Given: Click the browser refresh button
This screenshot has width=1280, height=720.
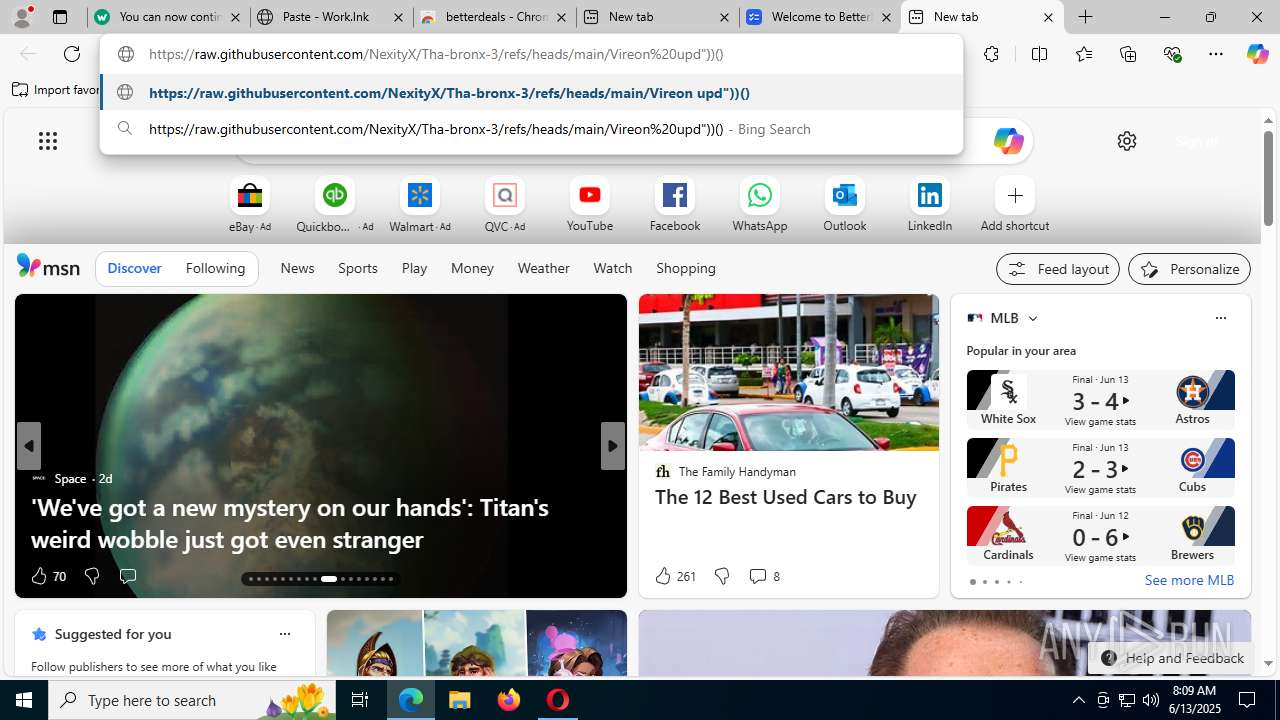Looking at the screenshot, I should [x=72, y=54].
